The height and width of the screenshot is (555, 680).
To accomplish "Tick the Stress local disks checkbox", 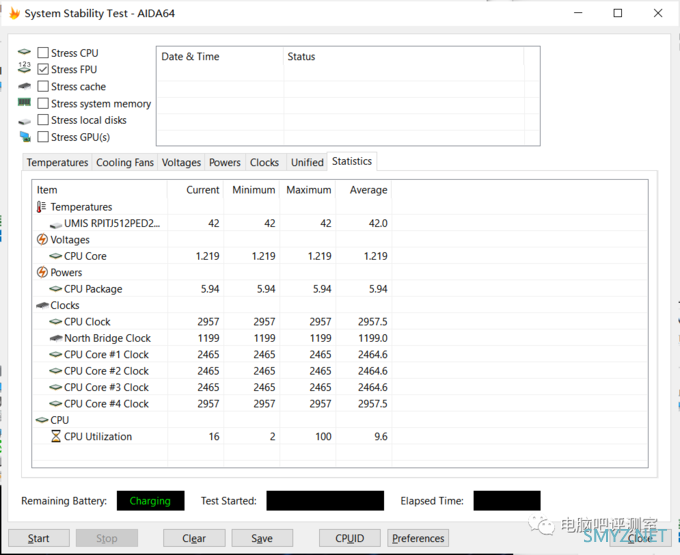I will pos(43,120).
